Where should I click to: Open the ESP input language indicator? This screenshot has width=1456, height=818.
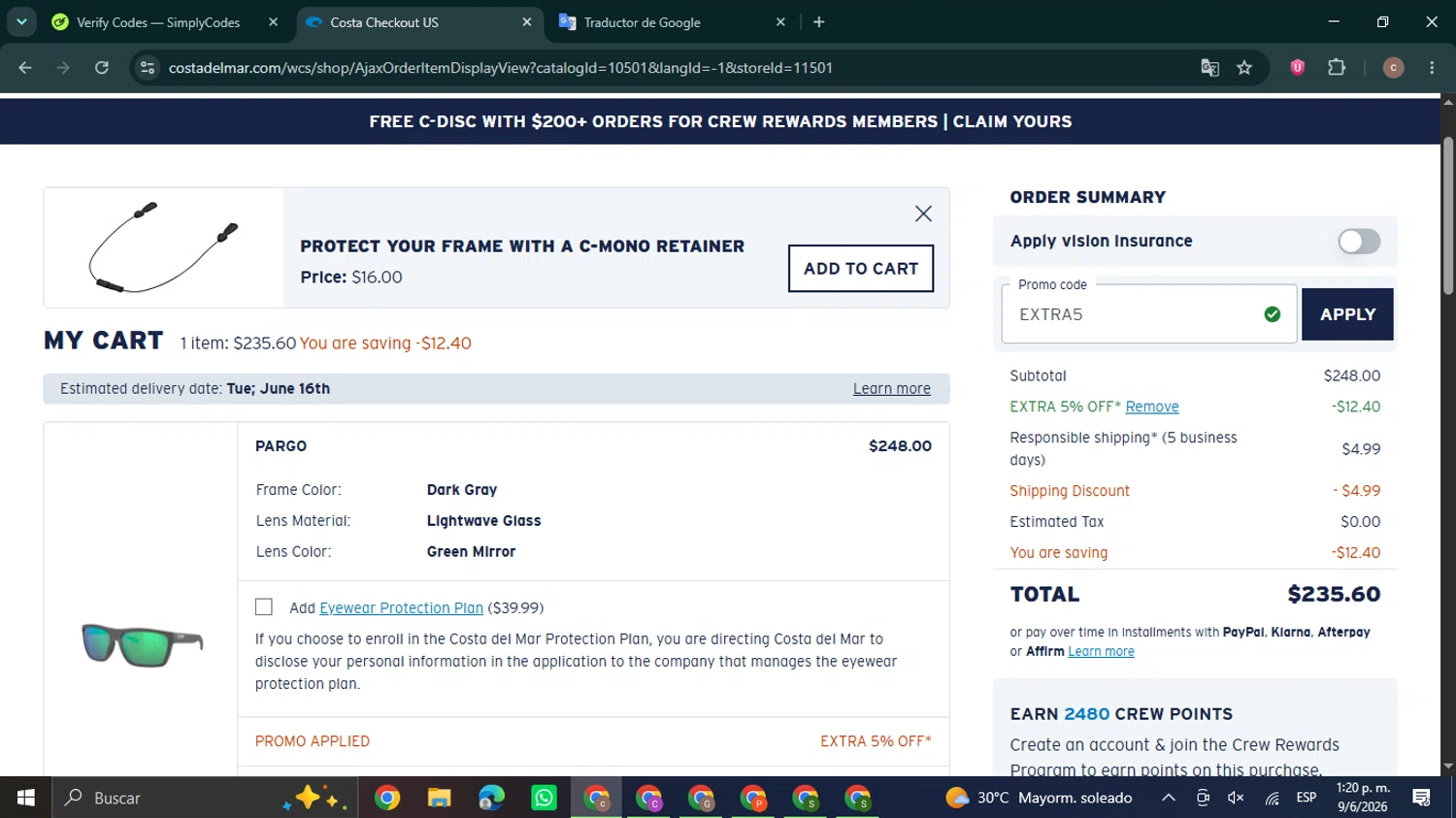[x=1307, y=798]
